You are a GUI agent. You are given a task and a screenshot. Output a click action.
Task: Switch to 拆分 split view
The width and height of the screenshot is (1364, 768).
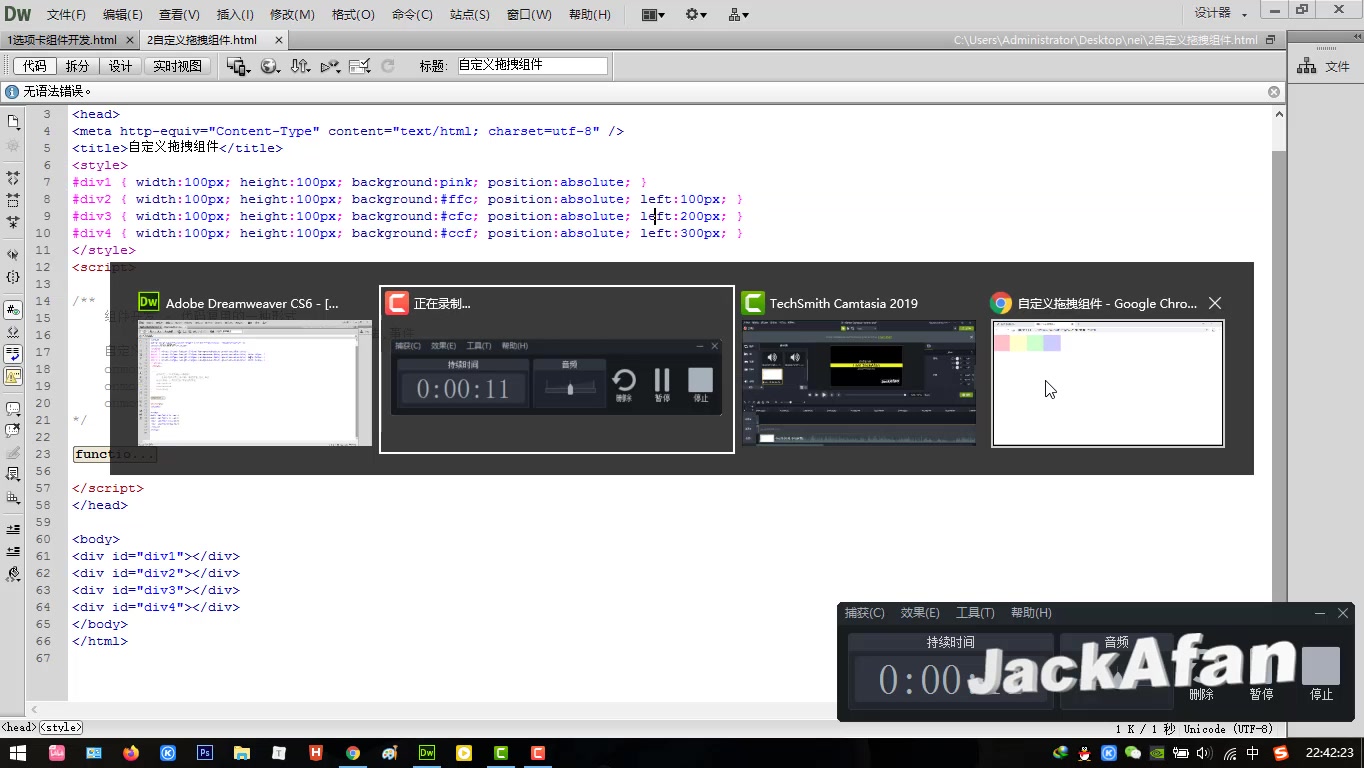[x=77, y=66]
